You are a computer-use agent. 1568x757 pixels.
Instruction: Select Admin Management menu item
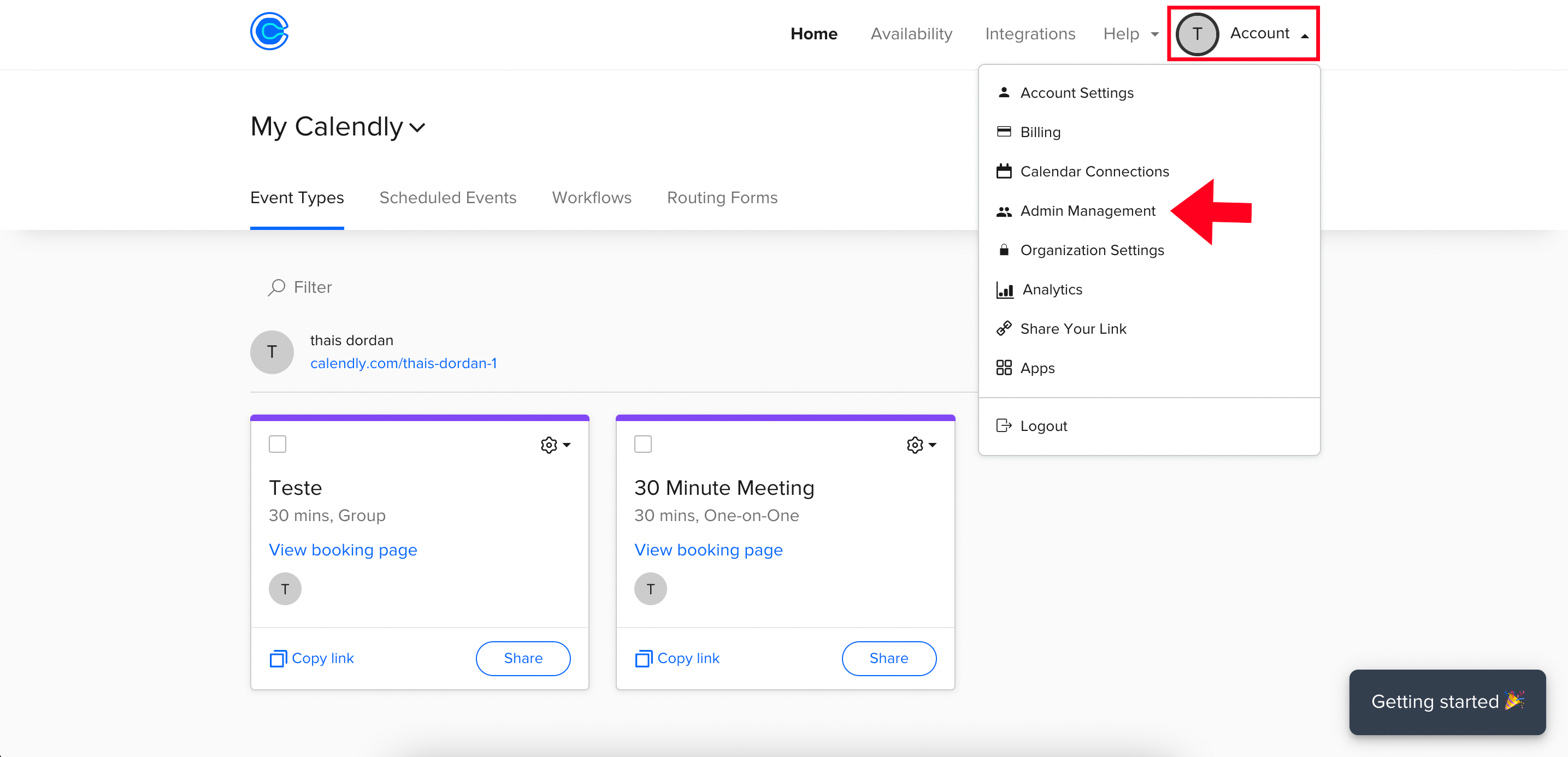pos(1087,211)
